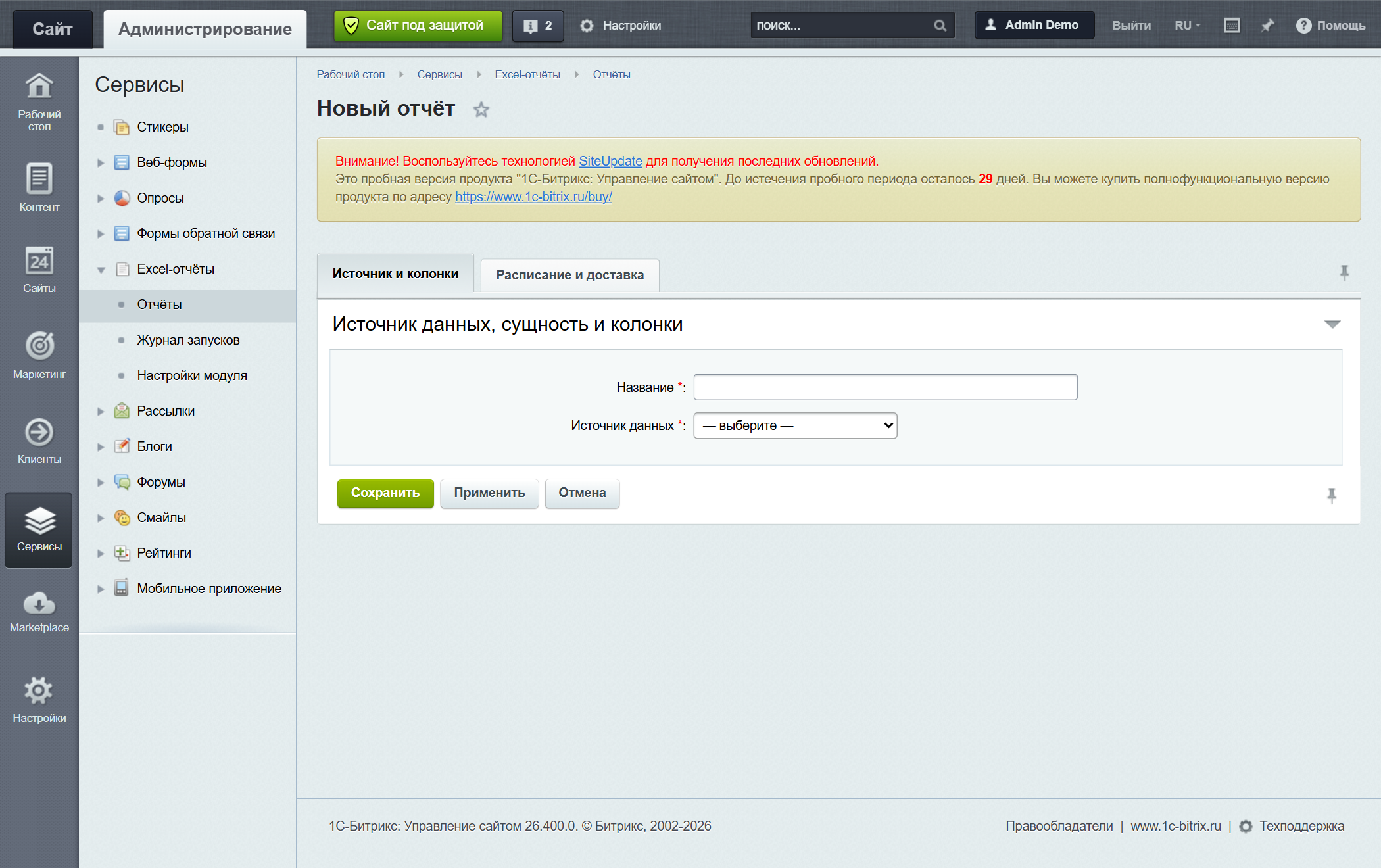Click the Блоги notepad icon

pyautogui.click(x=122, y=446)
